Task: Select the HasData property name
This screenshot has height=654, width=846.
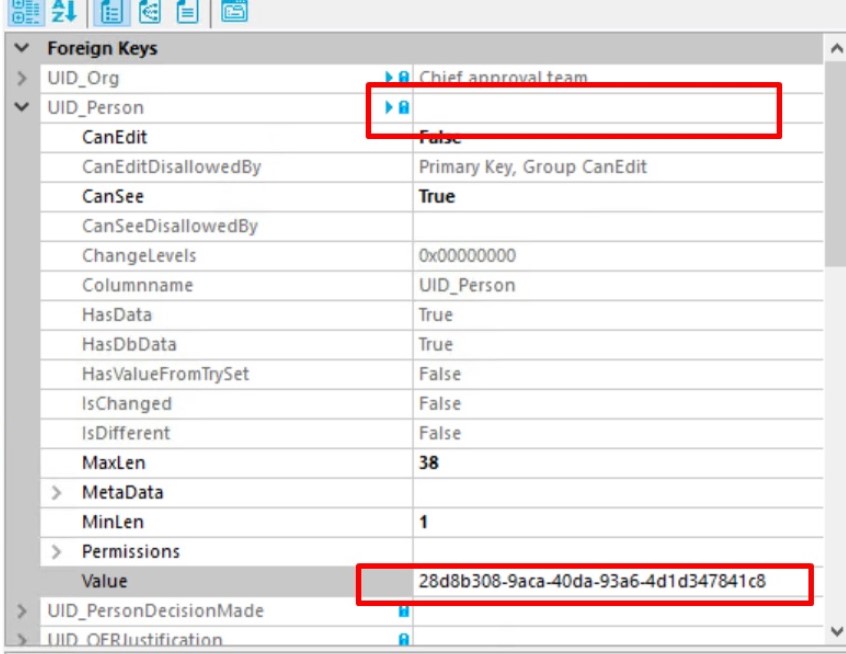Action: [117, 315]
